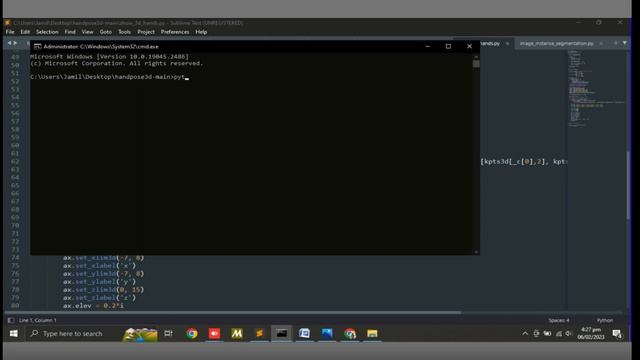Close the image_instance_segmentation.py tab
The image size is (640, 360).
(601, 43)
